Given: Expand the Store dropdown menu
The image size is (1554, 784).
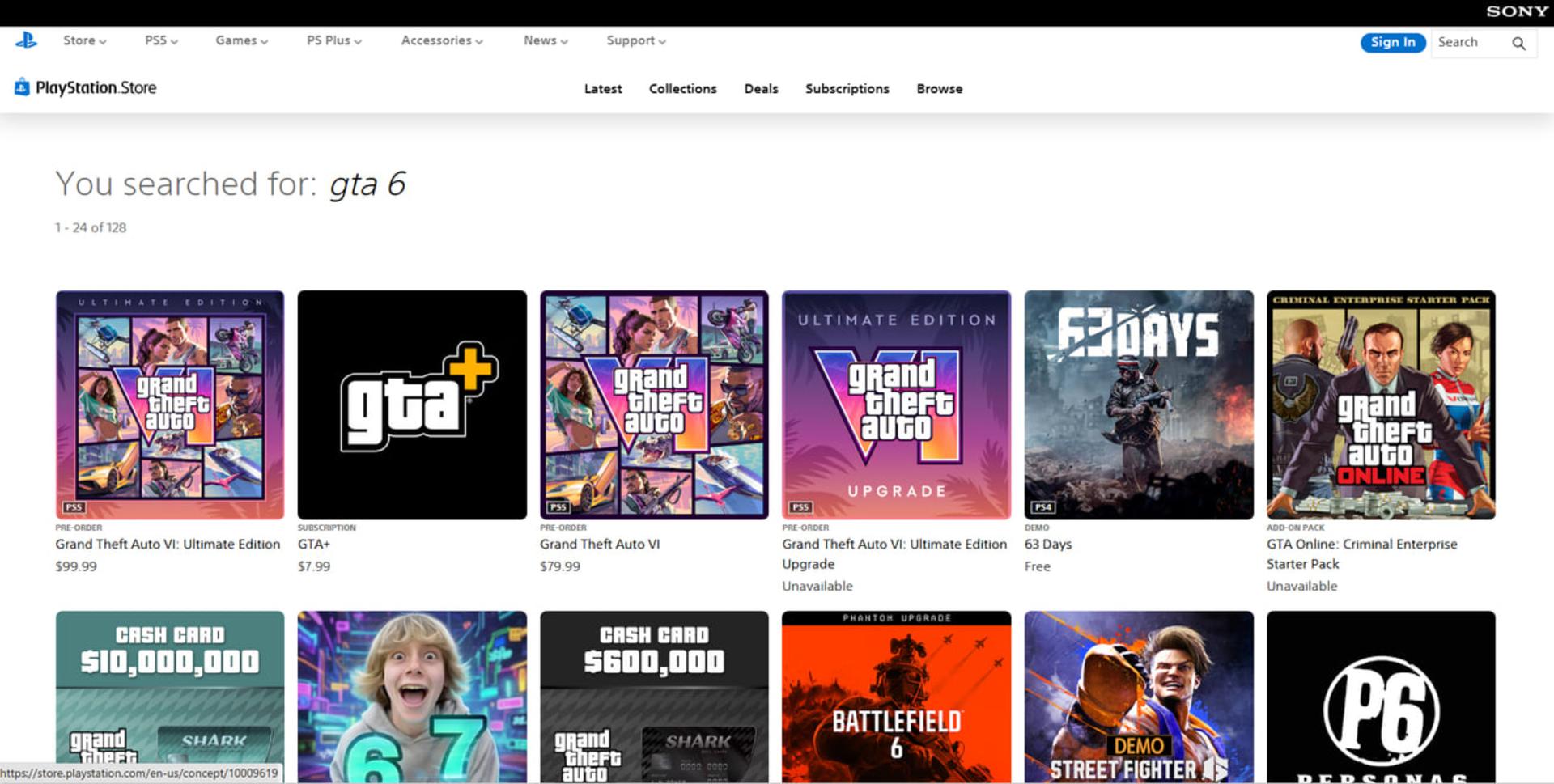Looking at the screenshot, I should pos(84,40).
